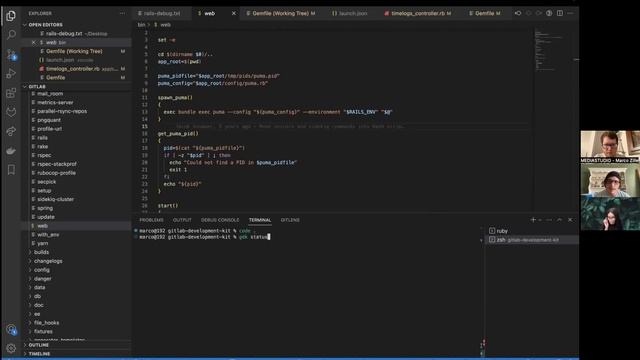
Task: Open the Output panel tab
Action: [182, 220]
